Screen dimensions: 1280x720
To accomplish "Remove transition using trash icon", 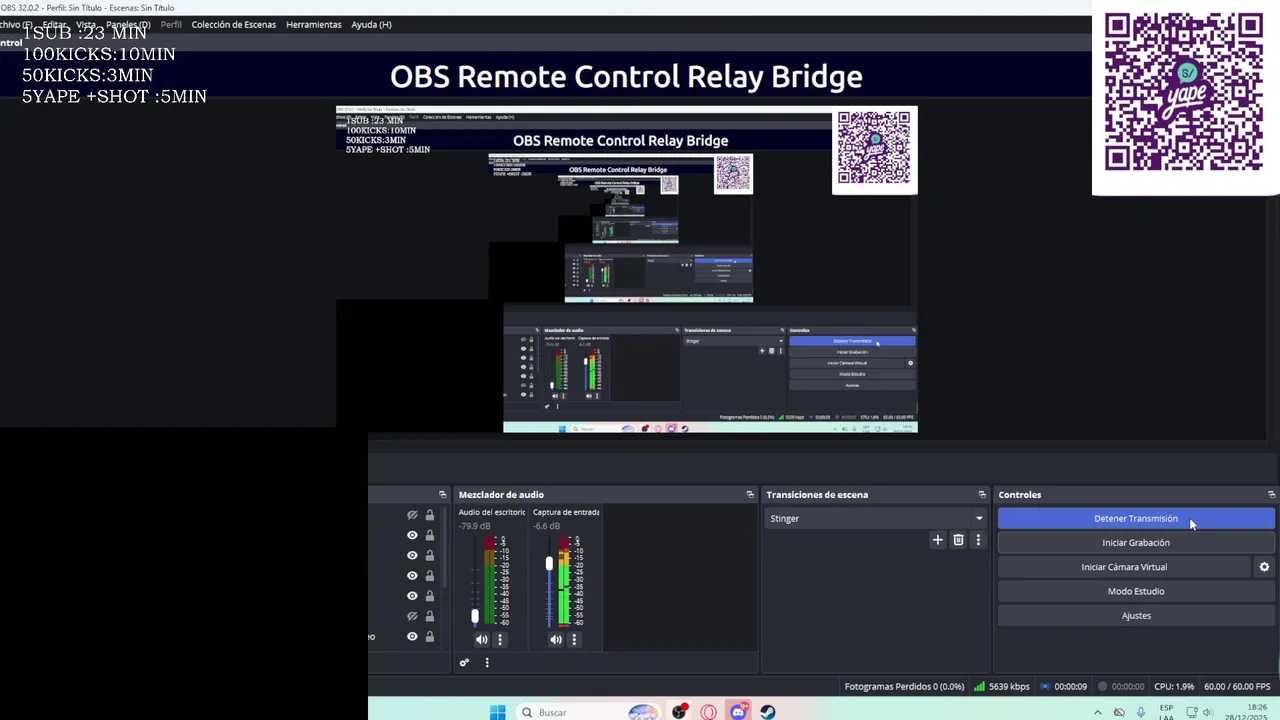I will point(958,540).
